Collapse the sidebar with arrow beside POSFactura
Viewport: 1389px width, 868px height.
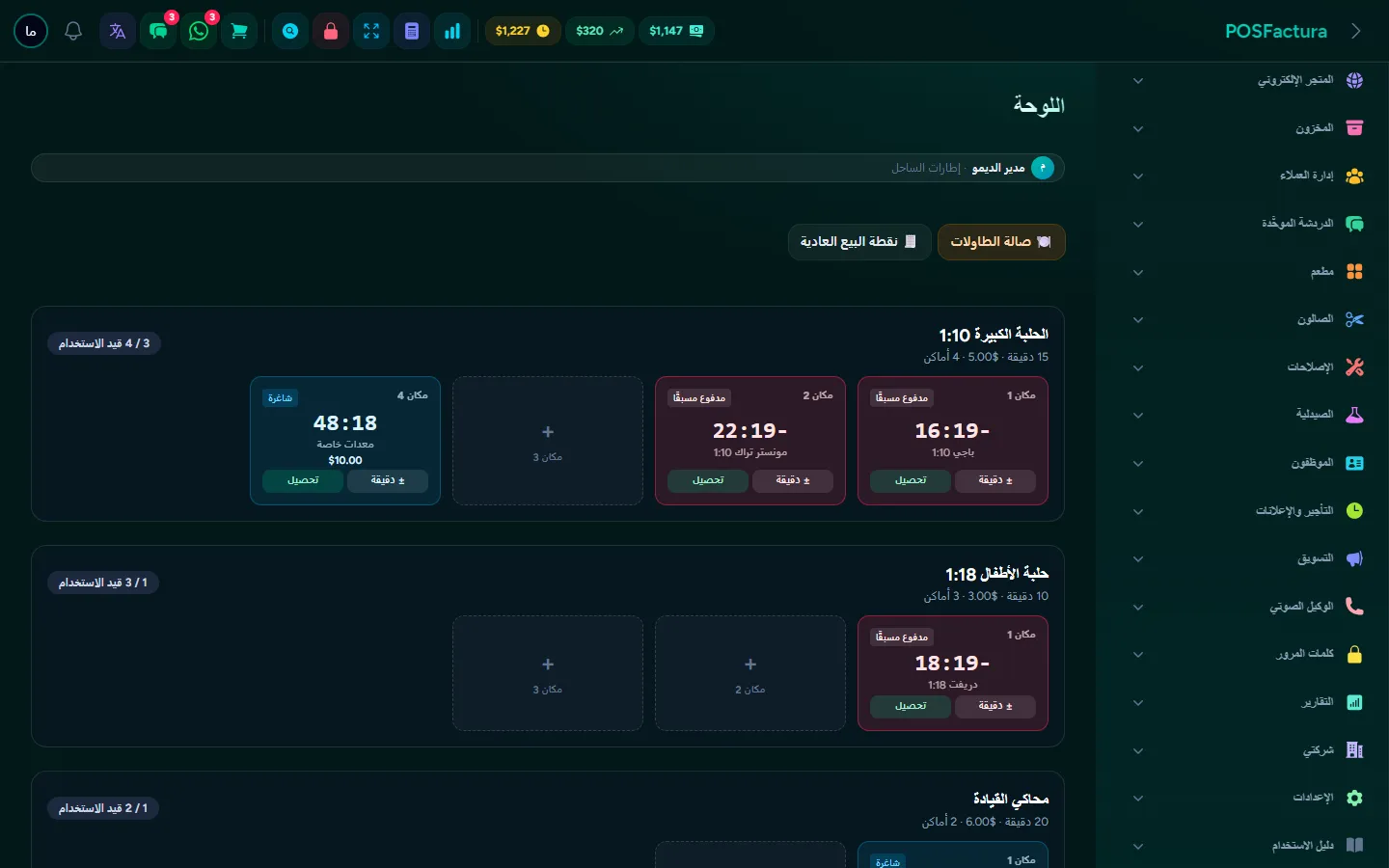tap(1356, 31)
